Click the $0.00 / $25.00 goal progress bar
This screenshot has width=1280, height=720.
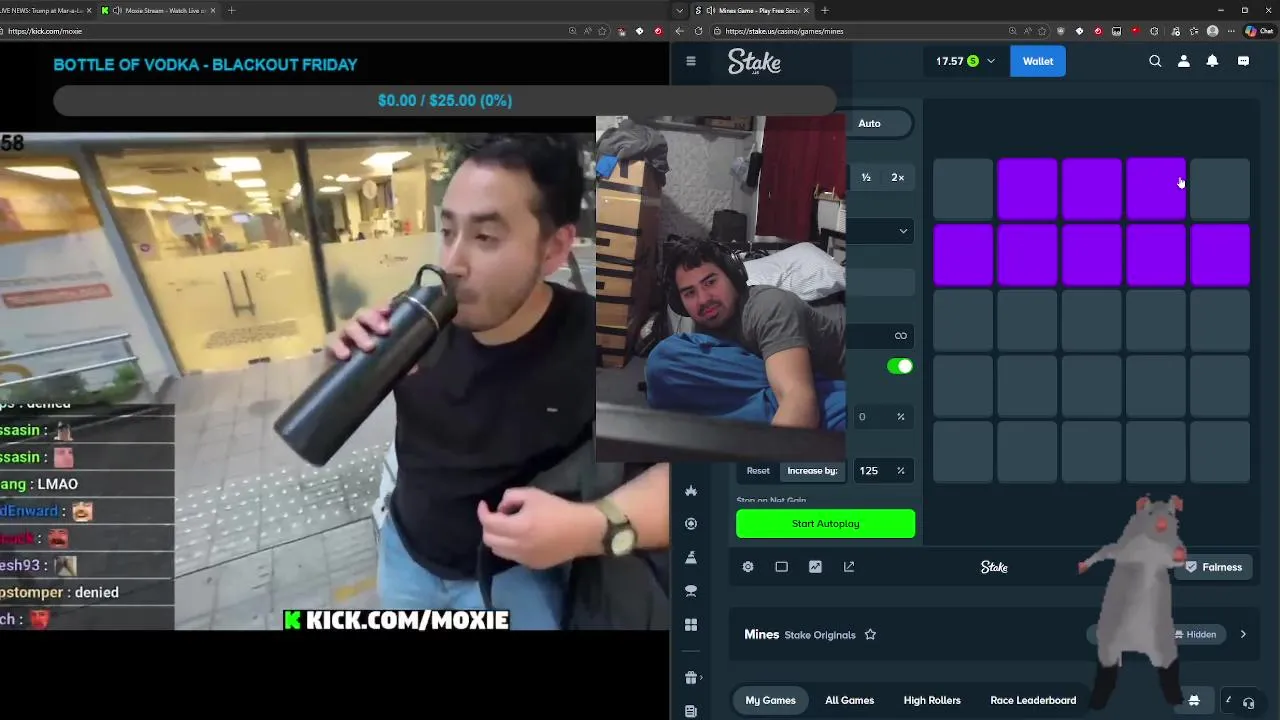tap(445, 100)
